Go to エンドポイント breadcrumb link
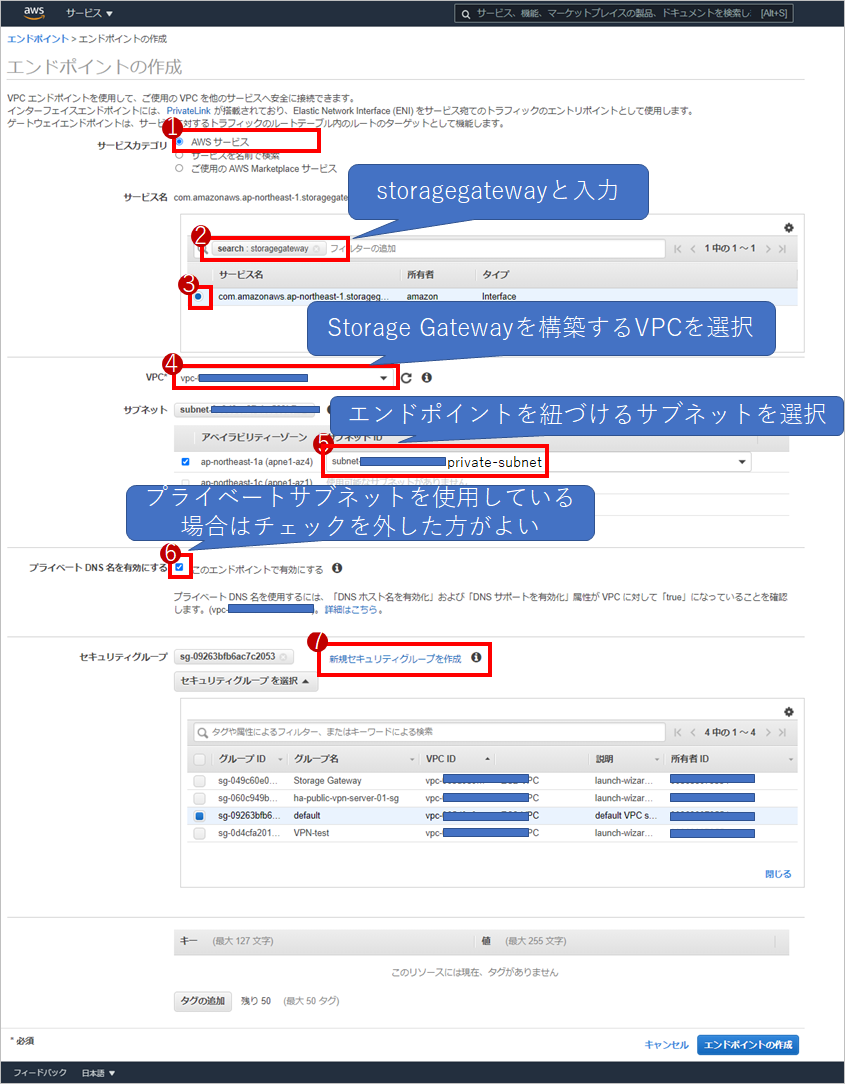This screenshot has height=1084, width=845. (37, 39)
